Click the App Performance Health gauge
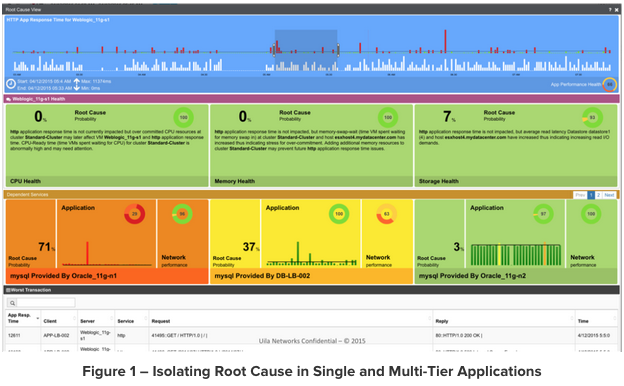624x386 pixels. pyautogui.click(x=609, y=84)
